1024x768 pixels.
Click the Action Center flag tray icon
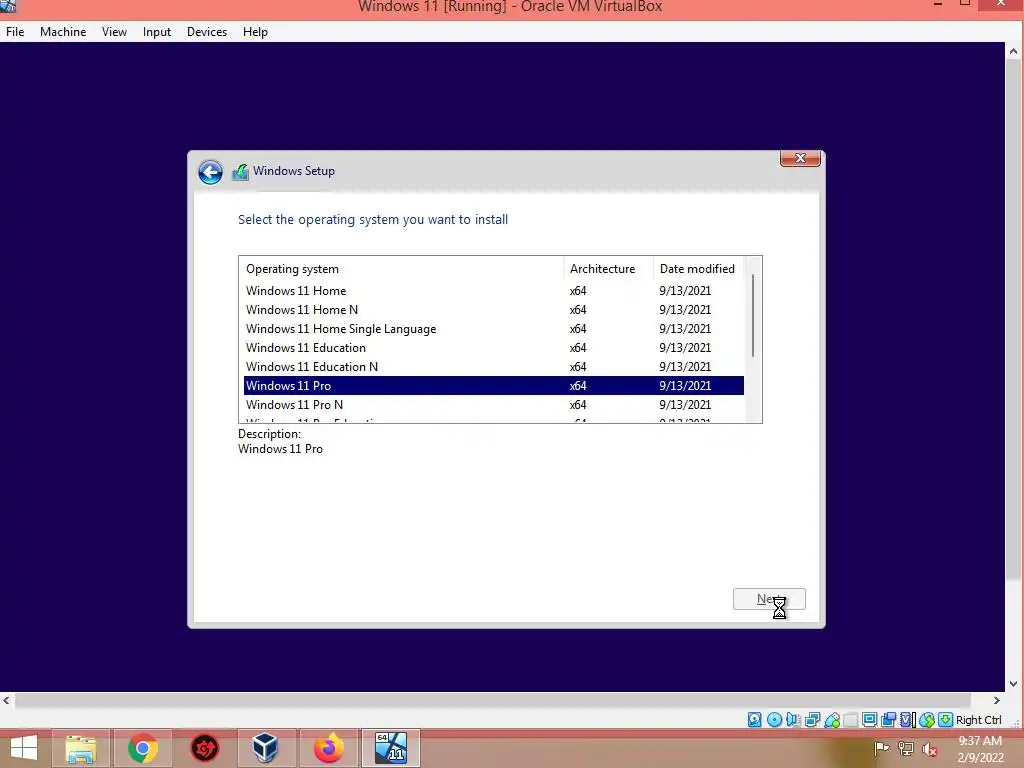[881, 748]
